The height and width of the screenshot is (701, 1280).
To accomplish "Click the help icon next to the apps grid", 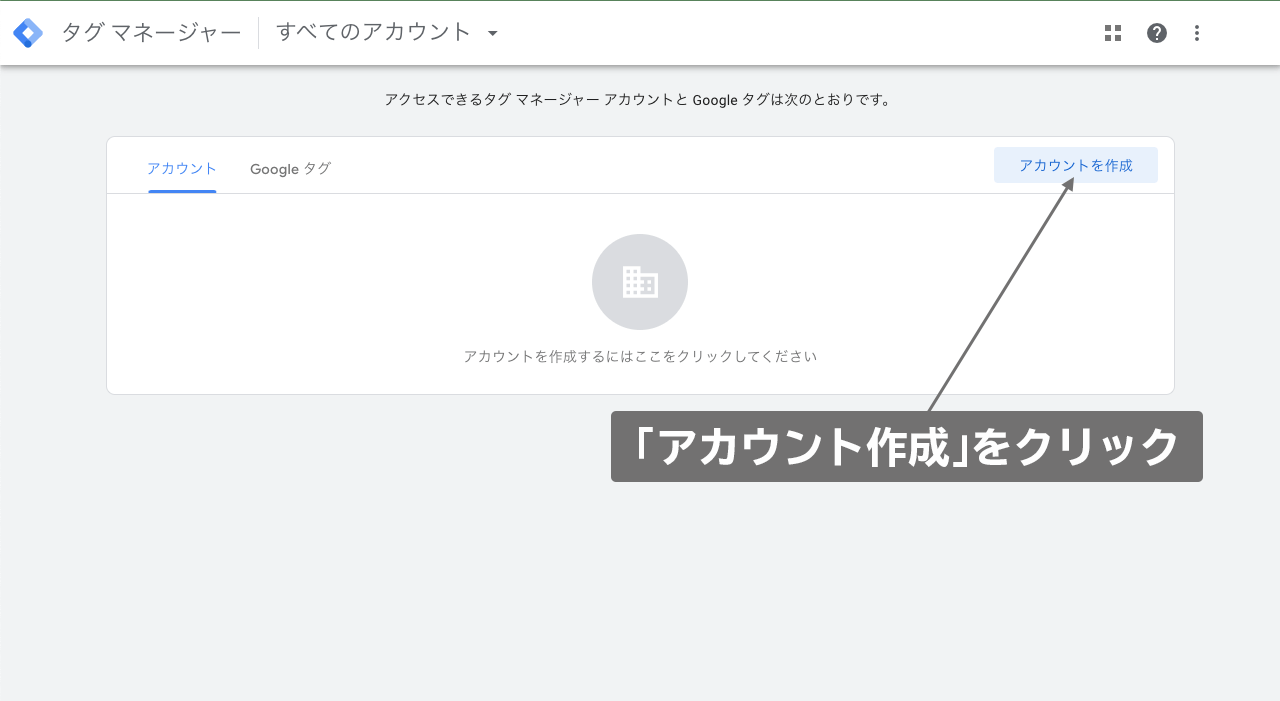I will pos(1156,32).
